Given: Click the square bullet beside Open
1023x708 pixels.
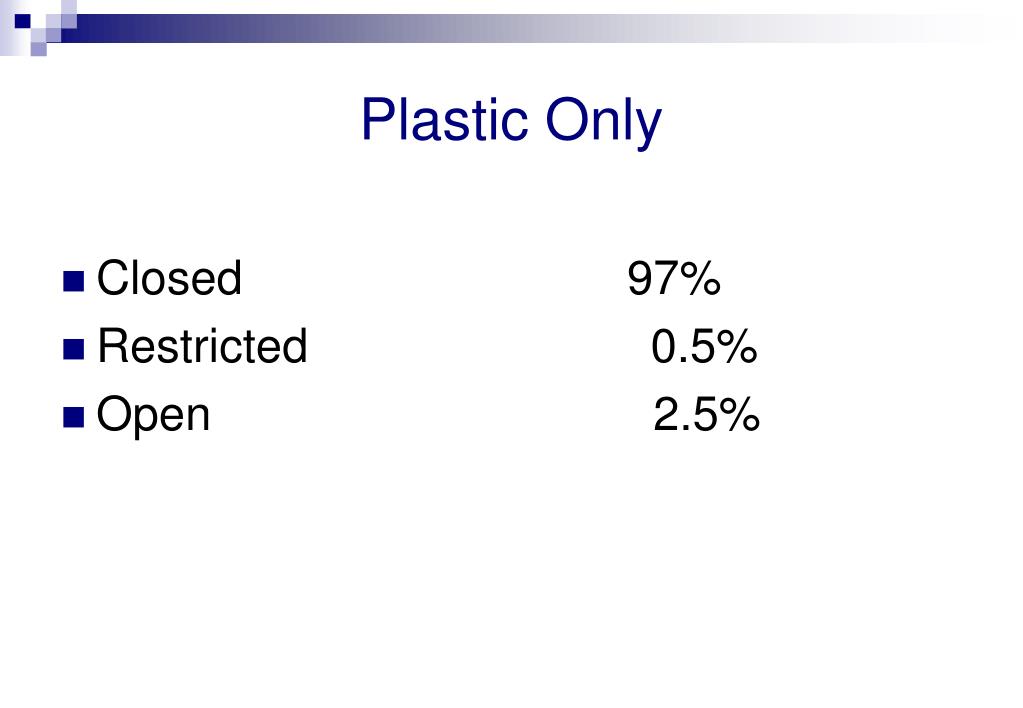Looking at the screenshot, I should pyautogui.click(x=74, y=418).
